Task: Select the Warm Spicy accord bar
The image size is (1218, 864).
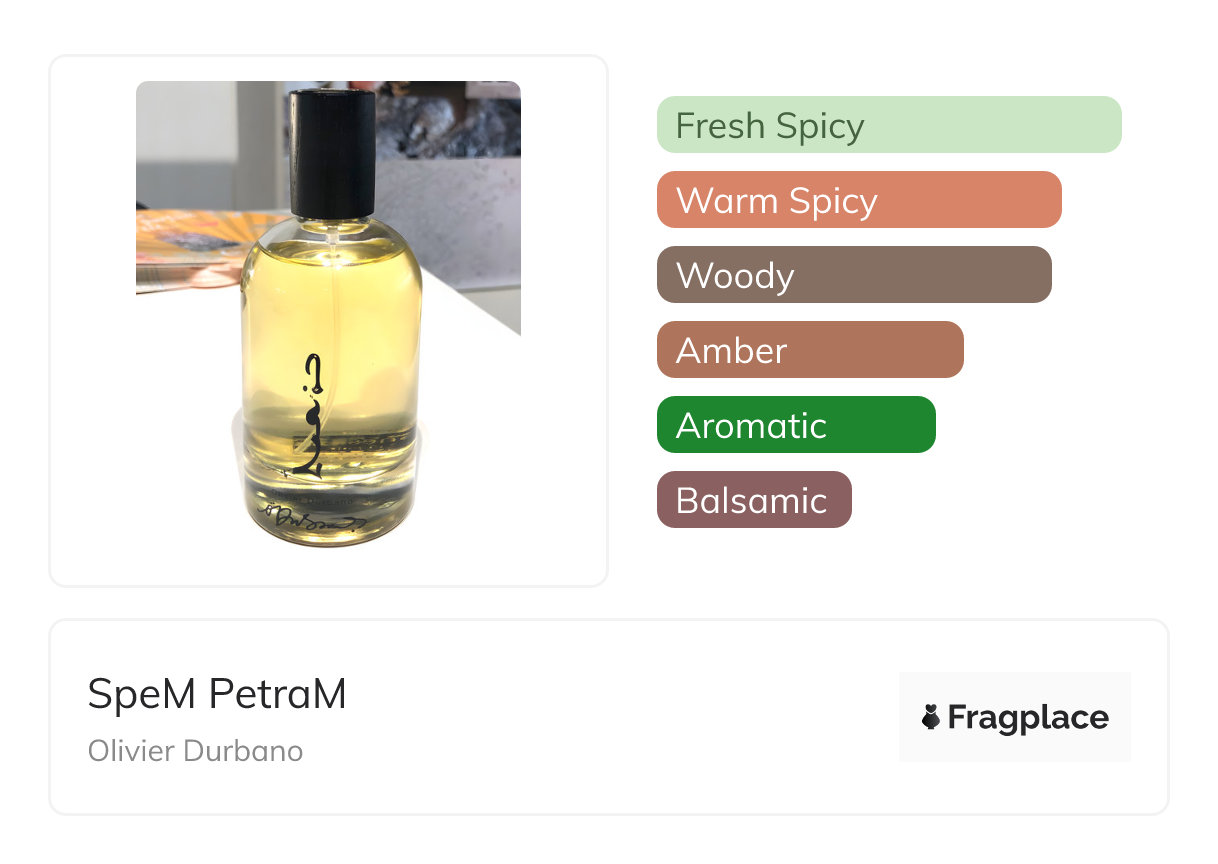Action: point(859,200)
